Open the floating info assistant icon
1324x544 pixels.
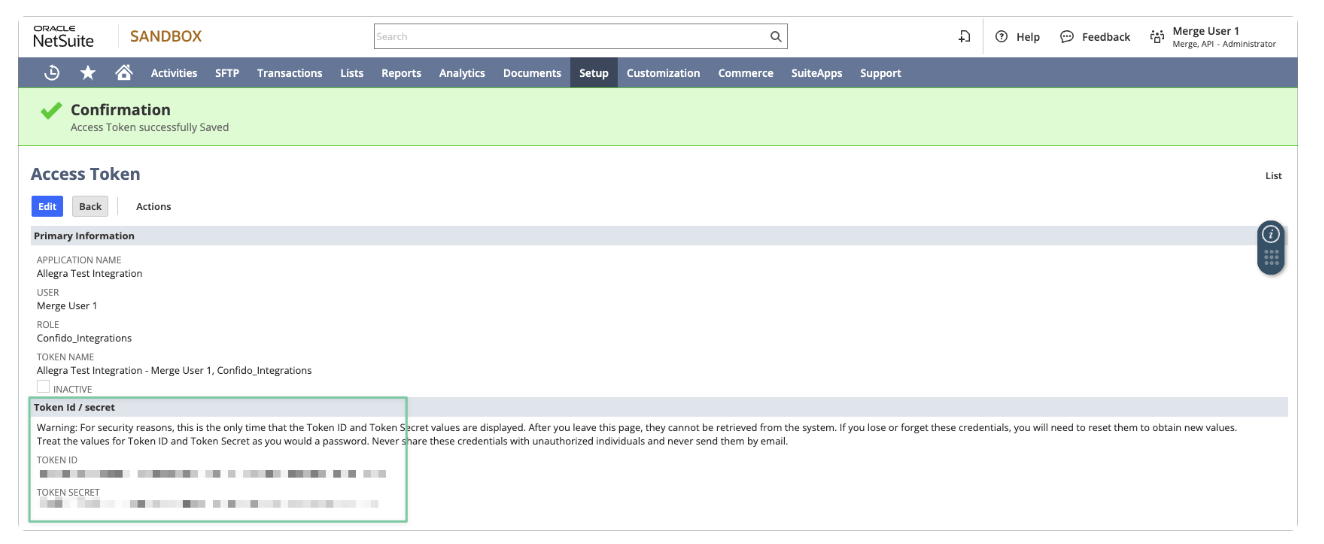(x=1271, y=234)
